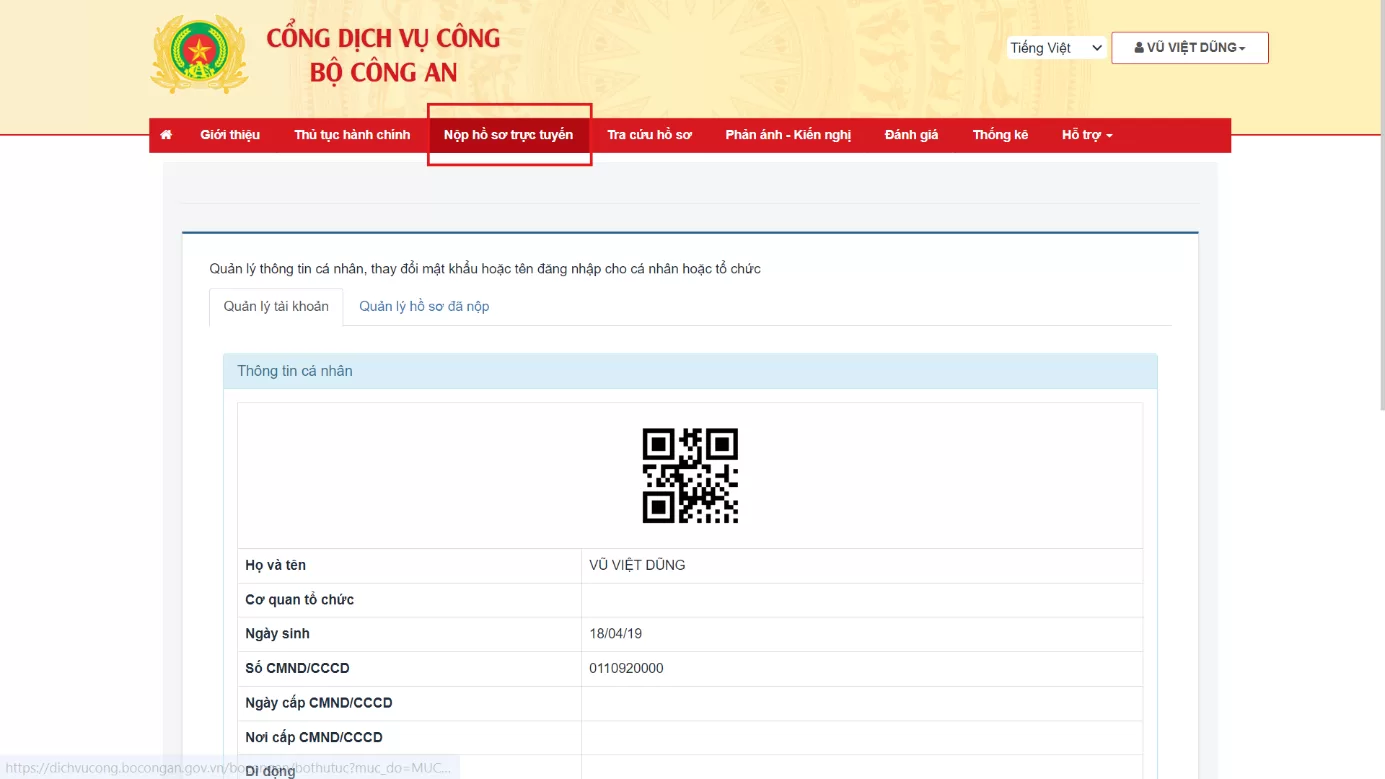Go to Thủ tục hành chính
The width and height of the screenshot is (1385, 779).
(352, 135)
